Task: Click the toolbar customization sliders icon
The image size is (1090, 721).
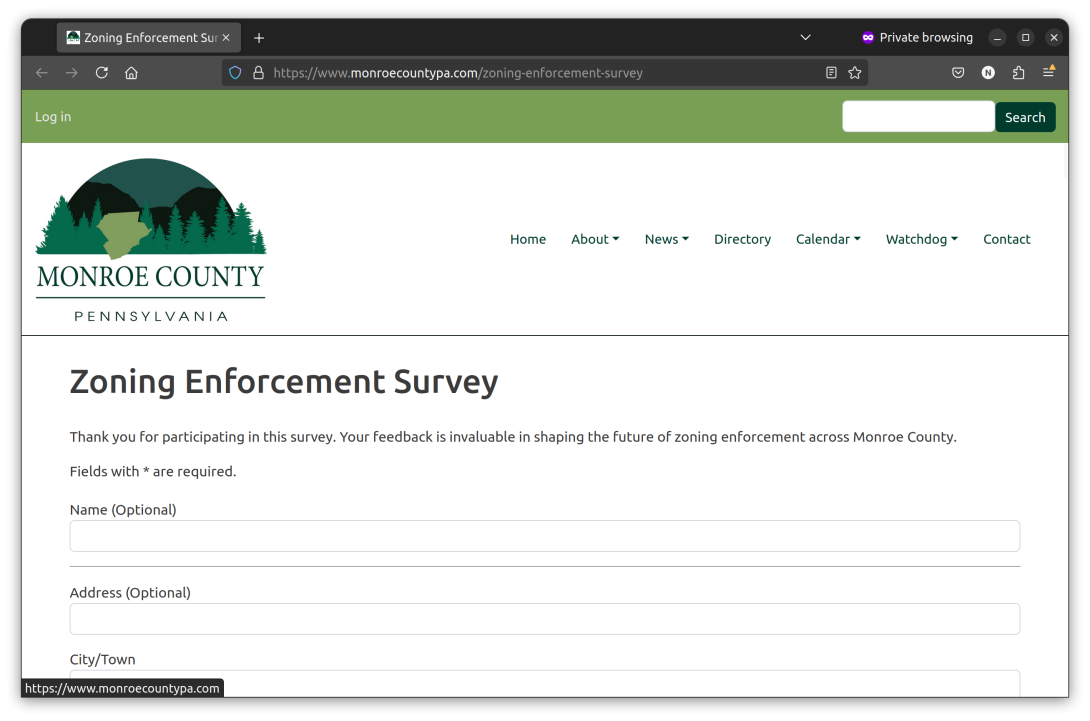Action: 1048,72
